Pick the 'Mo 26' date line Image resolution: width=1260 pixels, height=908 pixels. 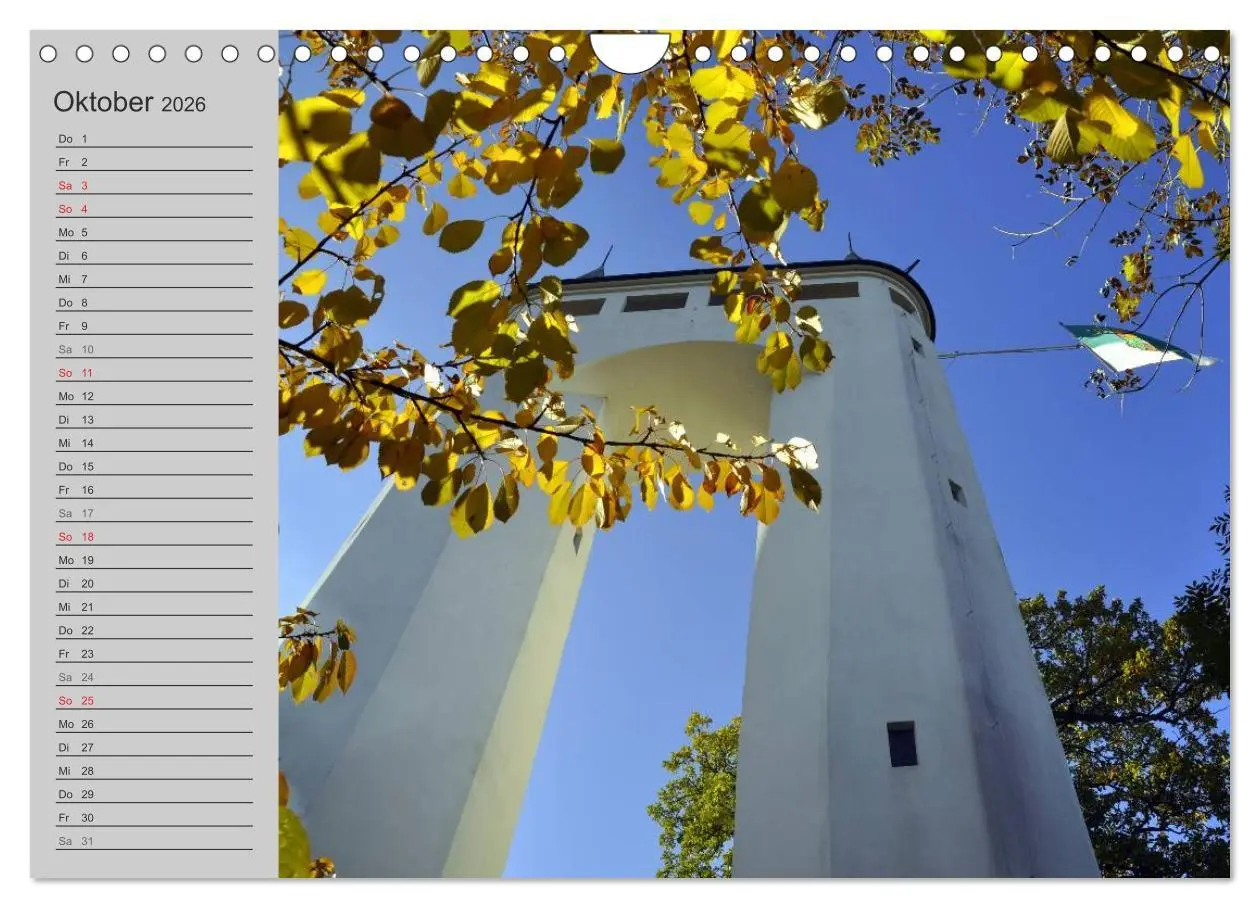point(154,723)
